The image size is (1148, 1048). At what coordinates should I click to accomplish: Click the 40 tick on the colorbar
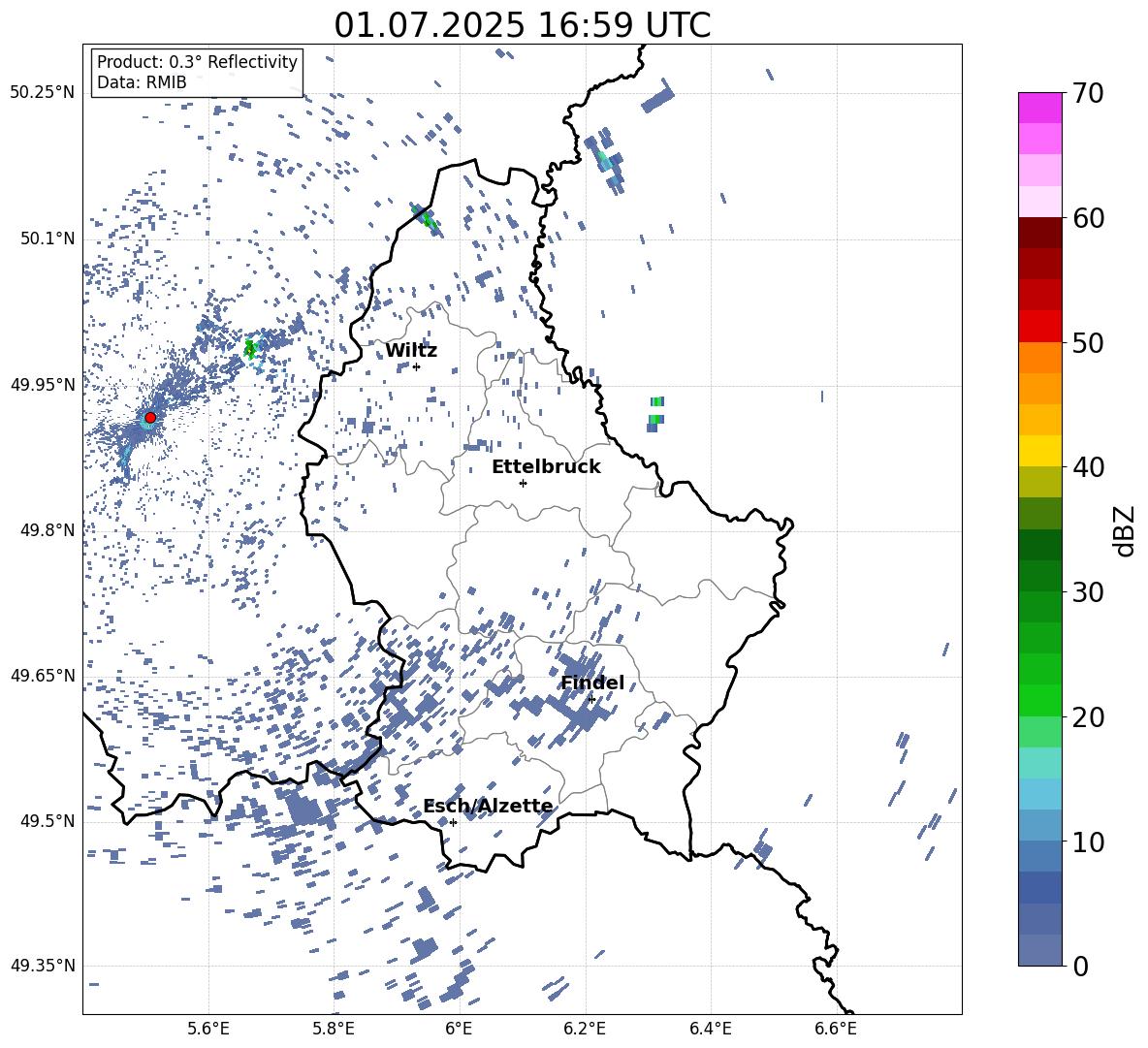1088,467
